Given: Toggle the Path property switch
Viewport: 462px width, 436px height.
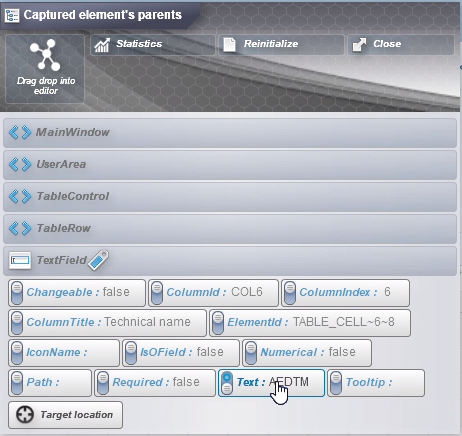Looking at the screenshot, I should click(x=17, y=383).
